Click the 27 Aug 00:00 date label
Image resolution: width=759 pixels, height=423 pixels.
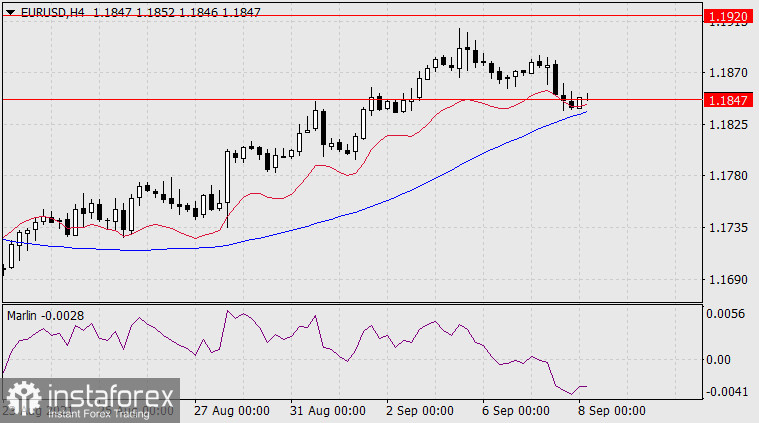click(230, 411)
